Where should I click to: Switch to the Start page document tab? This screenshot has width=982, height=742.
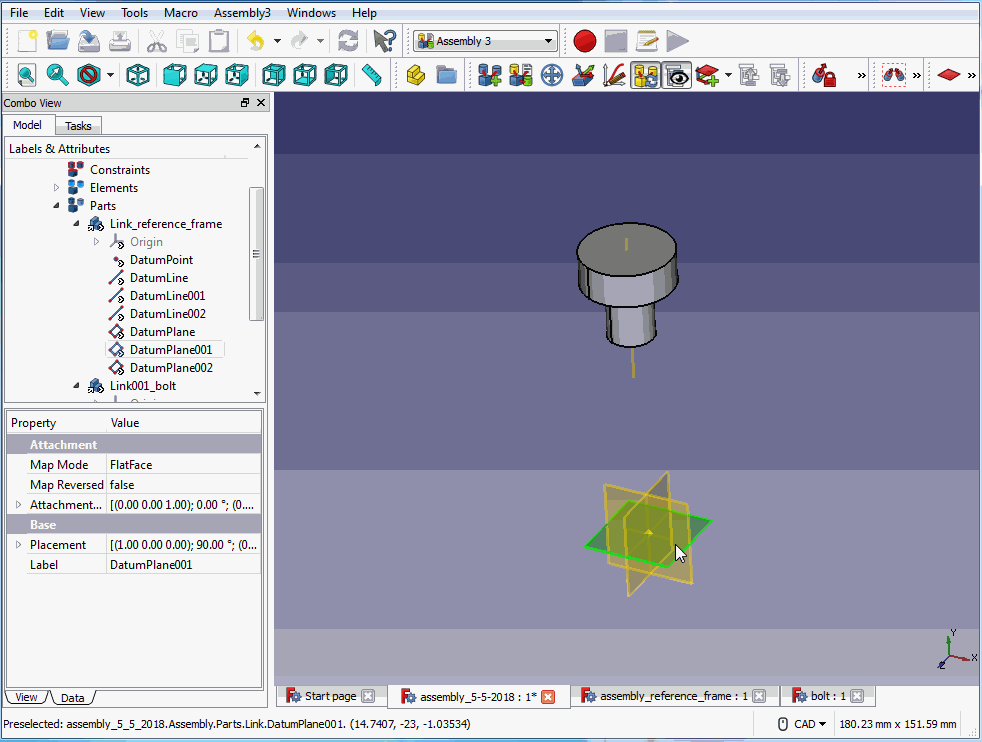click(330, 696)
